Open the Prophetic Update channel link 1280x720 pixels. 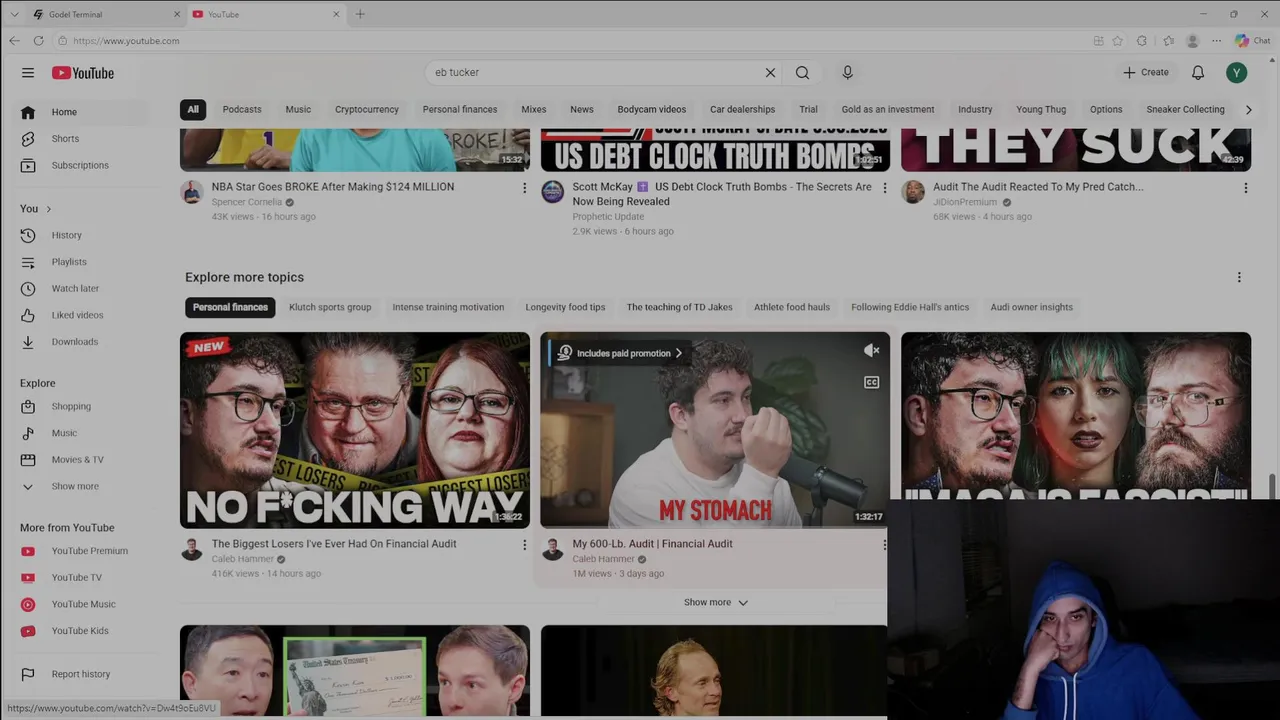[x=608, y=217]
